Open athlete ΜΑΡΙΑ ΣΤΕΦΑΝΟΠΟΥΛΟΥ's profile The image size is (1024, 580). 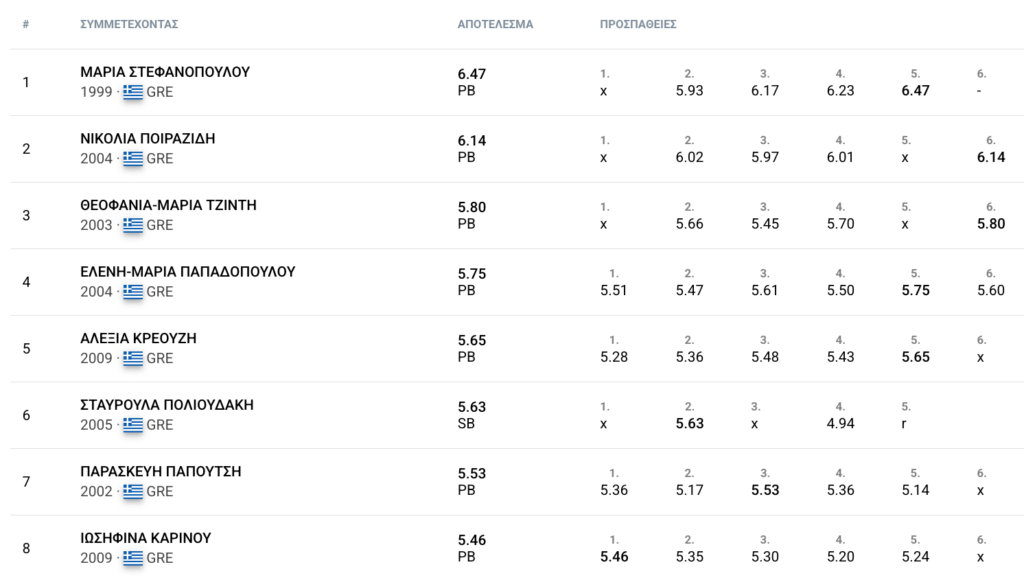coord(165,72)
